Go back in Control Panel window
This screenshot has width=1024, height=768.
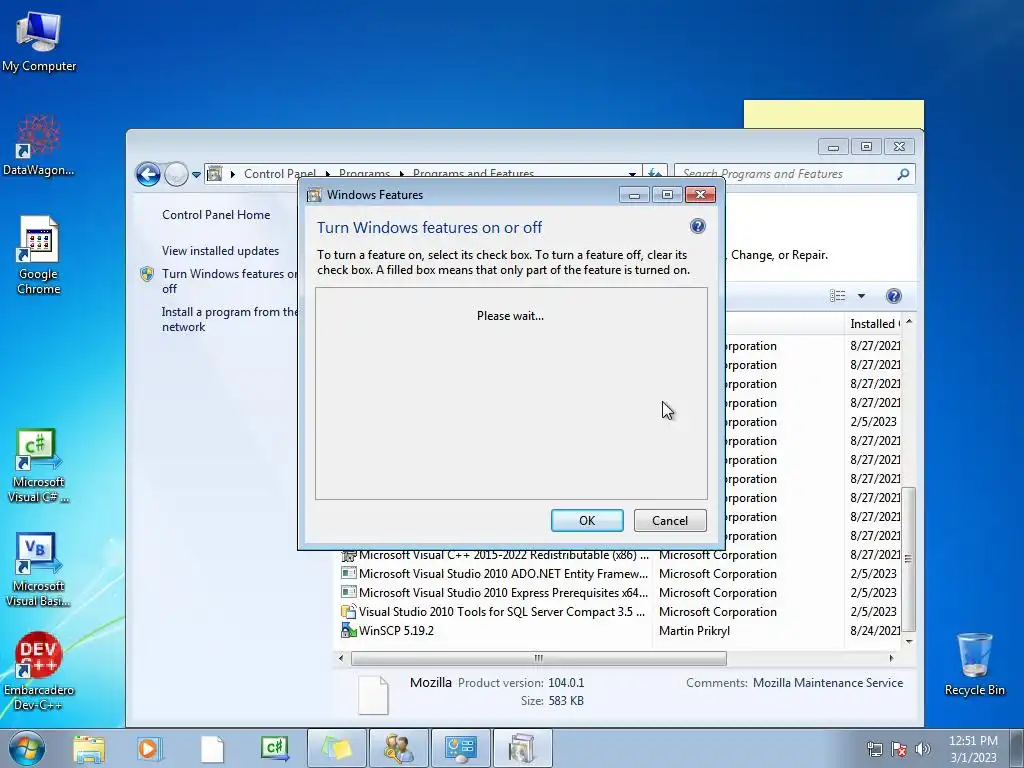[x=148, y=174]
